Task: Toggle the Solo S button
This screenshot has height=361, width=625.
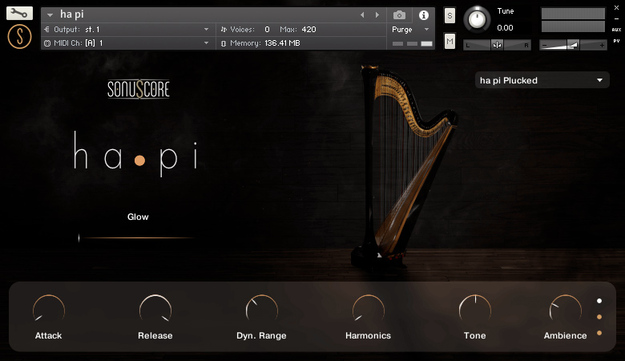Action: point(450,16)
